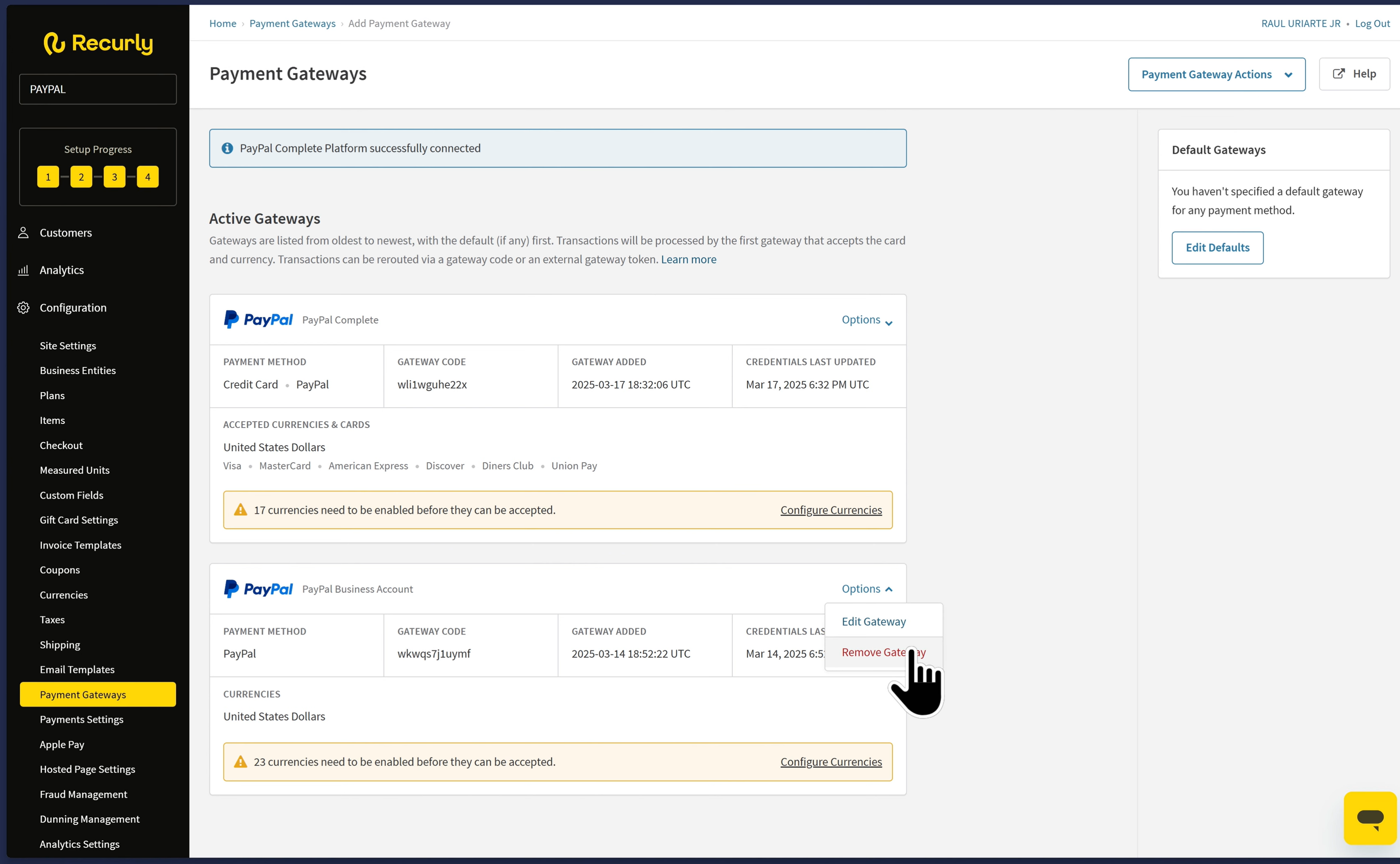Go to setup progress step 3
Viewport: 1400px width, 864px height.
point(114,177)
